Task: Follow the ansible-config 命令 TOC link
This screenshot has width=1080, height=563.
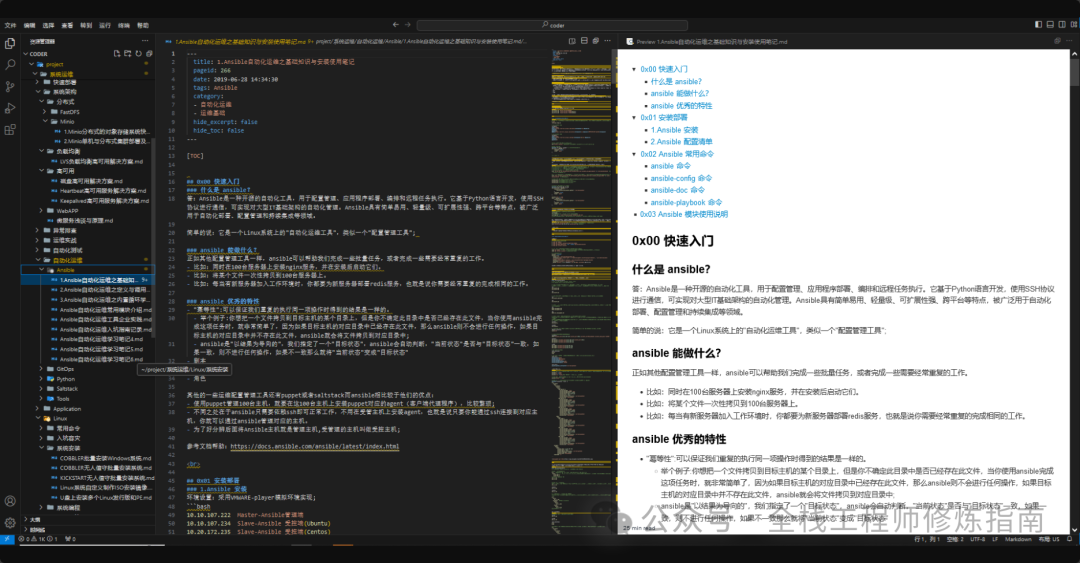Action: [x=681, y=178]
